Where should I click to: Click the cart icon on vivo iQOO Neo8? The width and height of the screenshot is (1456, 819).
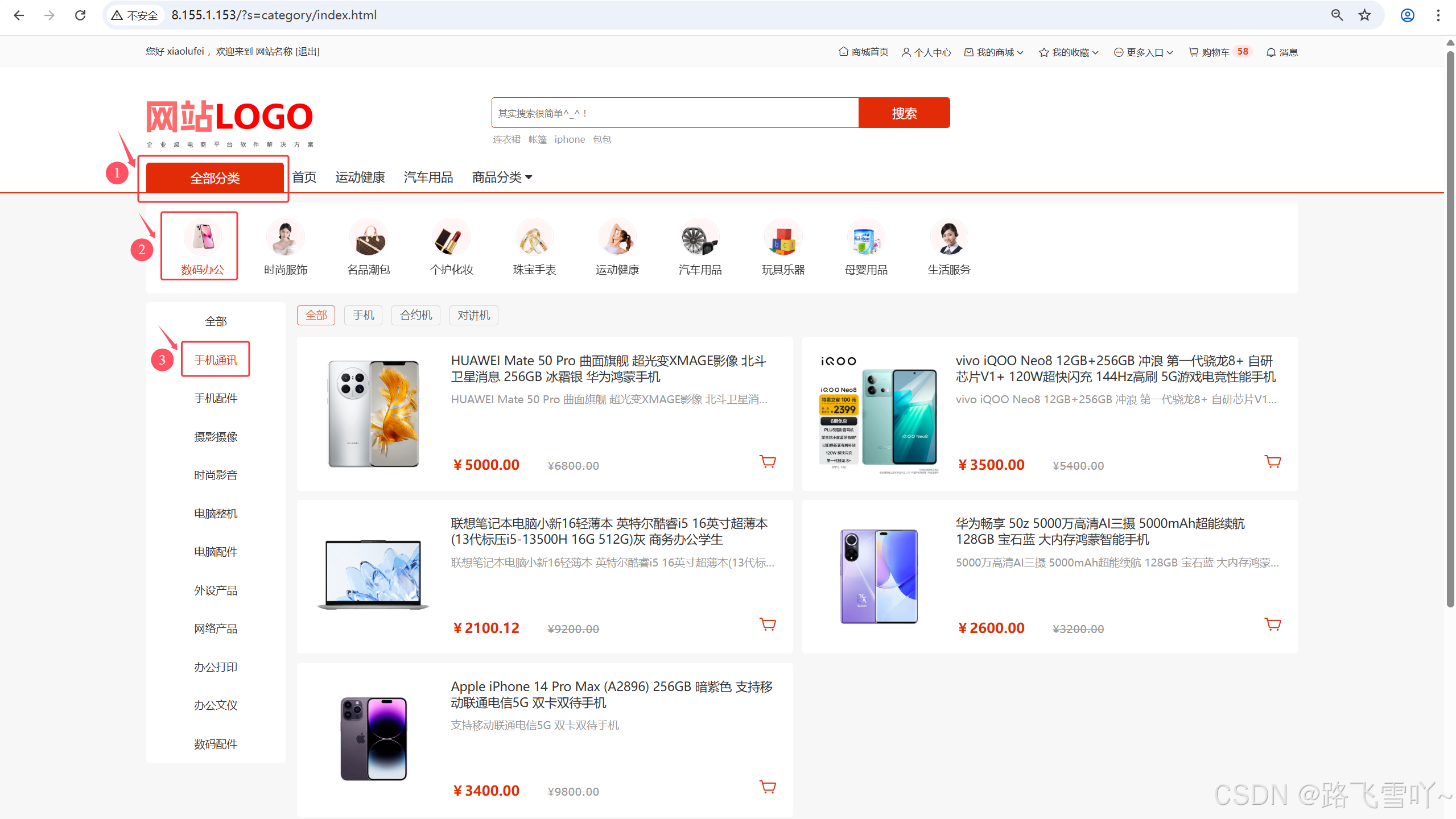pyautogui.click(x=1272, y=461)
